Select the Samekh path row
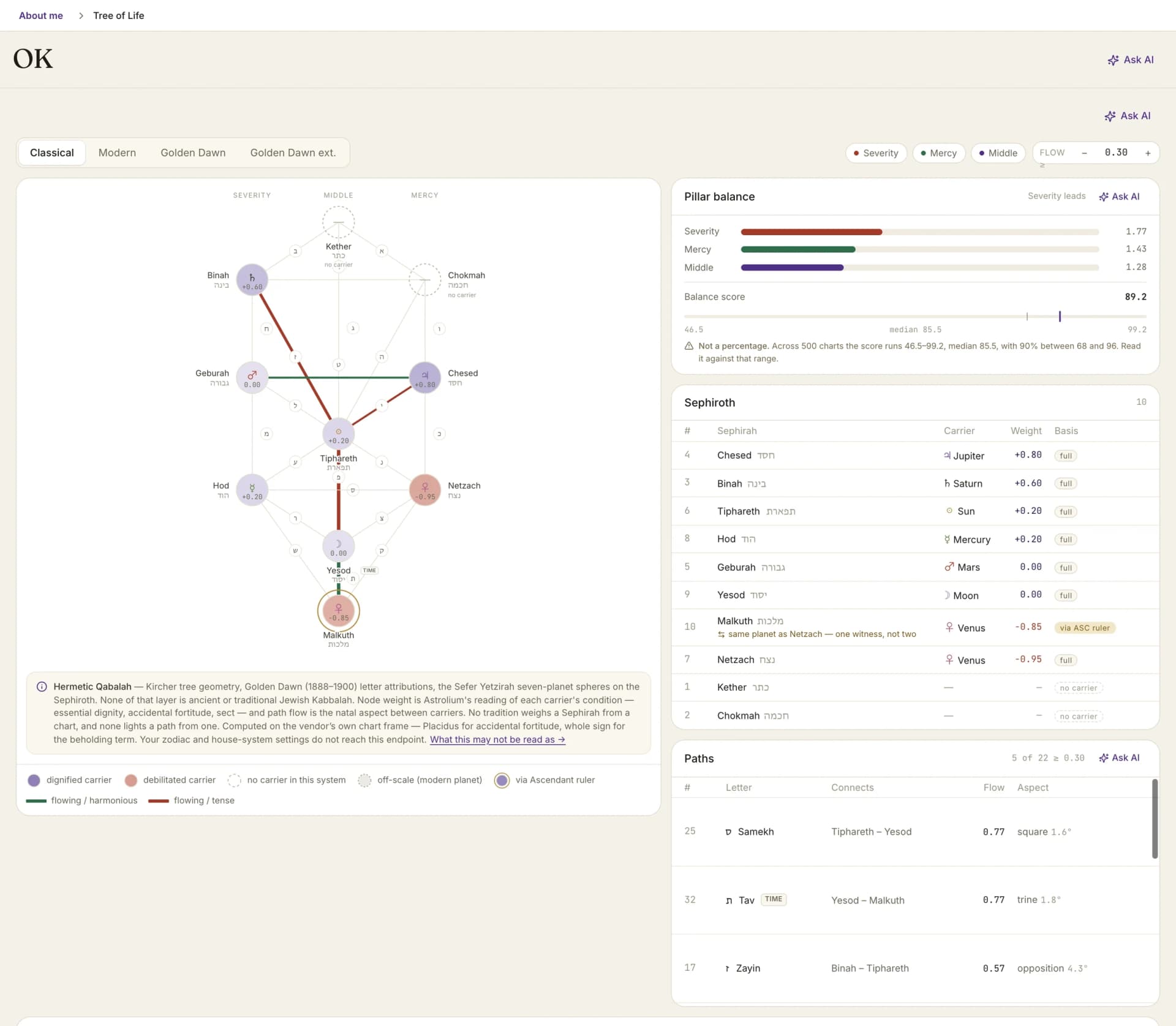1176x1026 pixels. point(911,832)
